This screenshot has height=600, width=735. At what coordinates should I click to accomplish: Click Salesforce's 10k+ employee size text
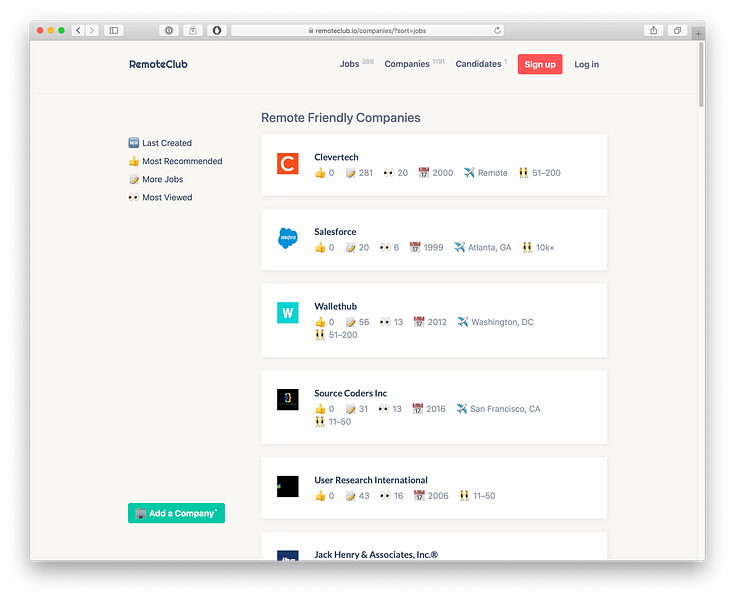tap(545, 248)
